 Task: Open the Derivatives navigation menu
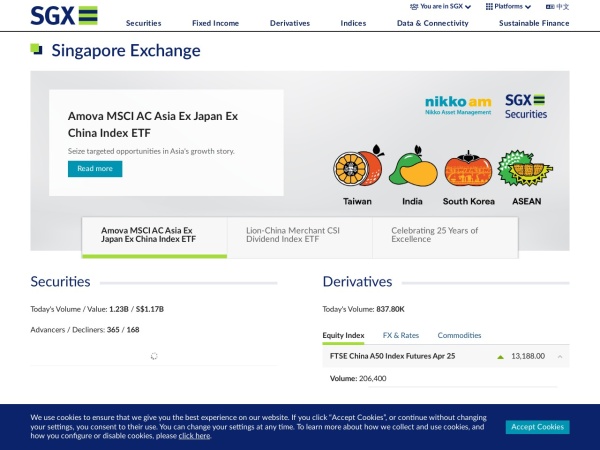point(290,23)
